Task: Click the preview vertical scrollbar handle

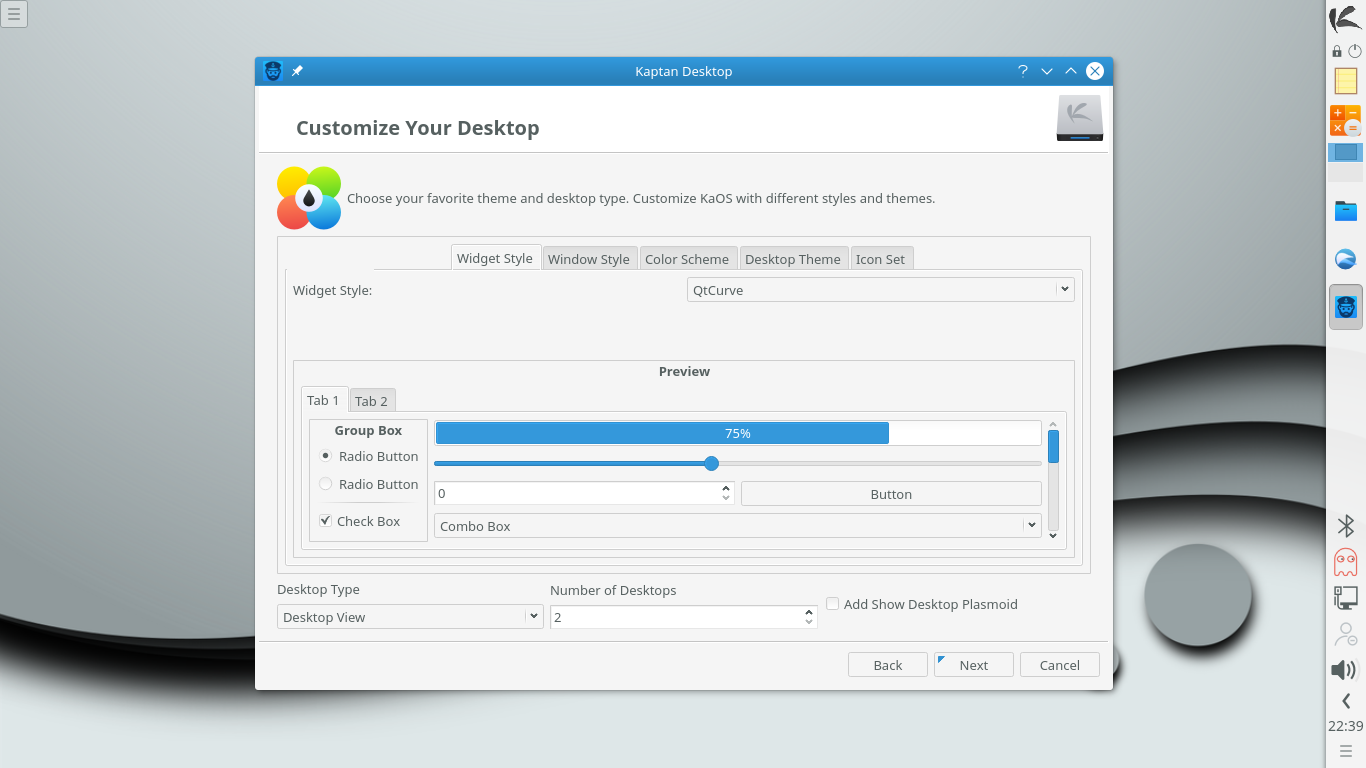Action: point(1053,446)
